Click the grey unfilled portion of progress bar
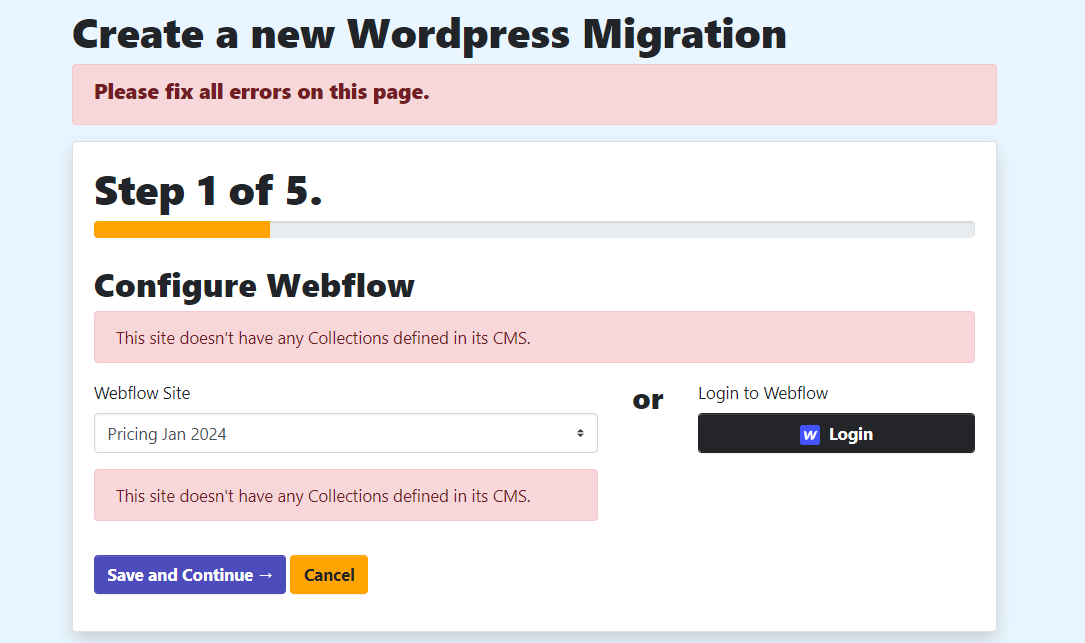The height and width of the screenshot is (643, 1085). (x=620, y=230)
